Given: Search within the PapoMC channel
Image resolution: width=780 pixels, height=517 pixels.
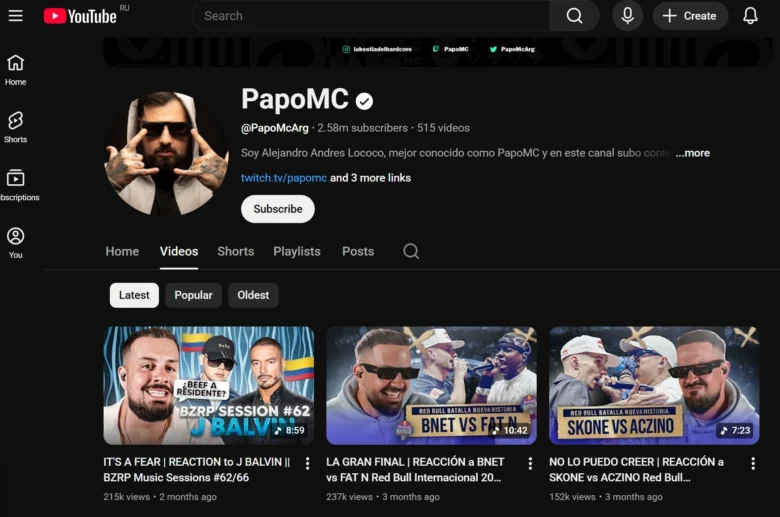Looking at the screenshot, I should [x=411, y=251].
